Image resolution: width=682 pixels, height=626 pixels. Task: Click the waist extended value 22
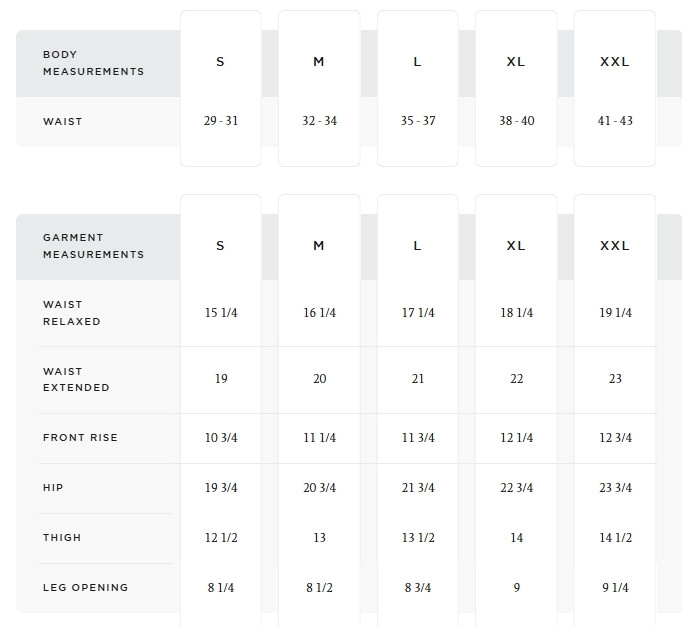[x=516, y=379]
